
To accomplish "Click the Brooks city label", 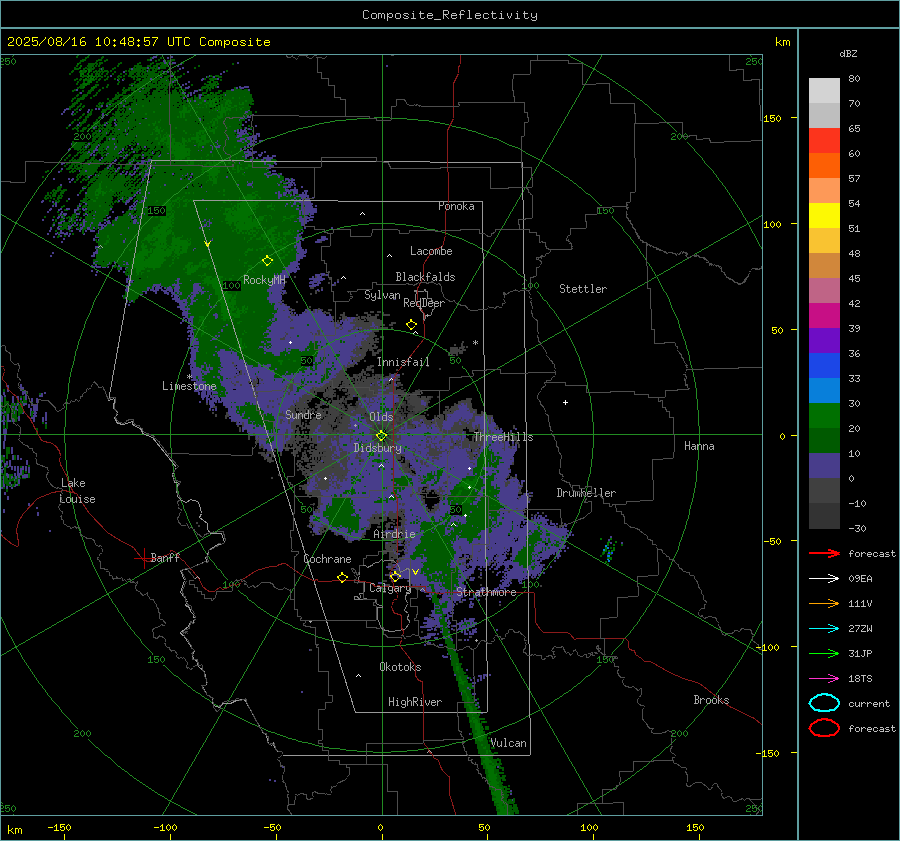I will 711,700.
